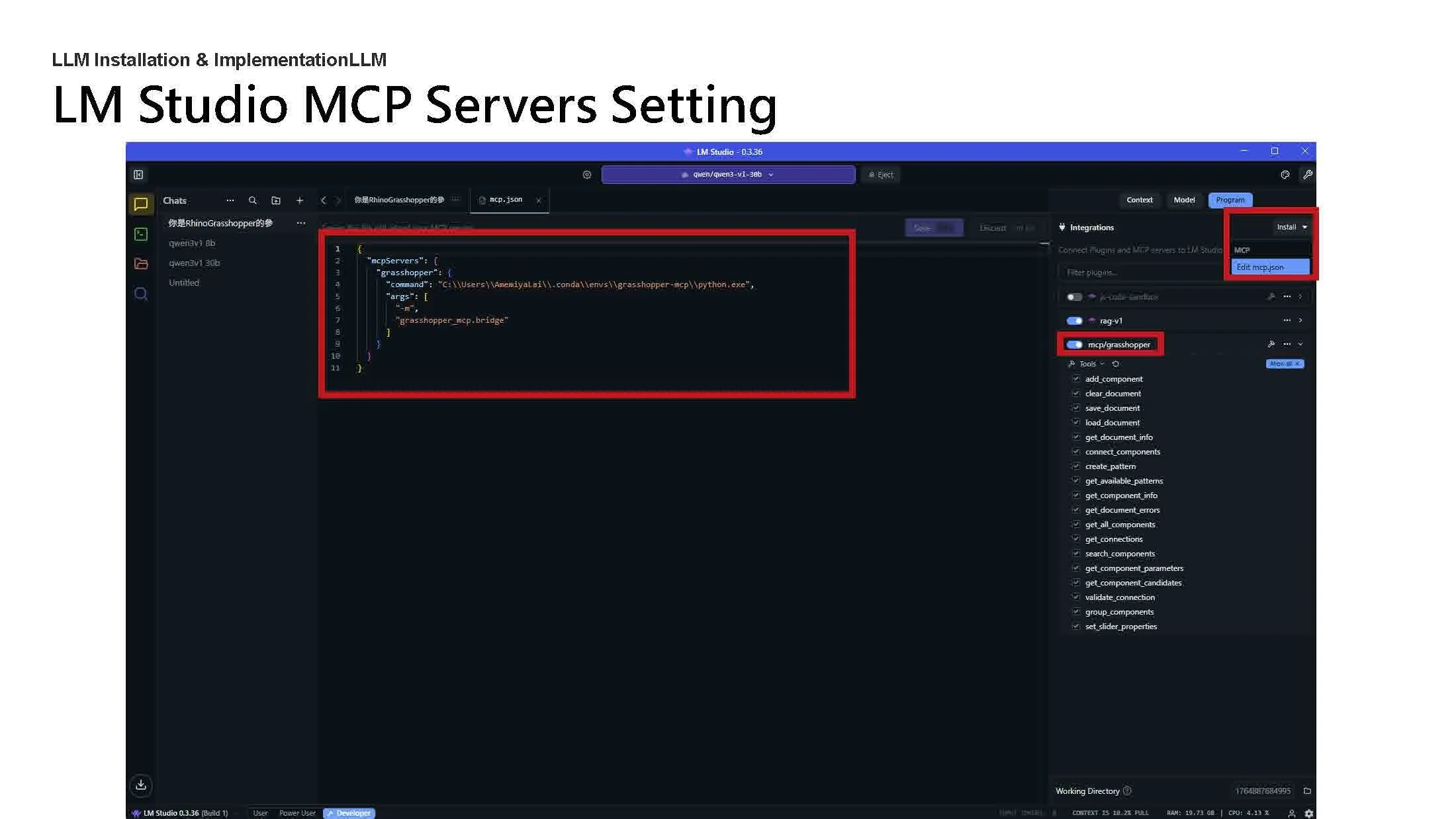Image resolution: width=1456 pixels, height=819 pixels.
Task: Open the Downloads icon at bottom left
Action: [x=141, y=785]
